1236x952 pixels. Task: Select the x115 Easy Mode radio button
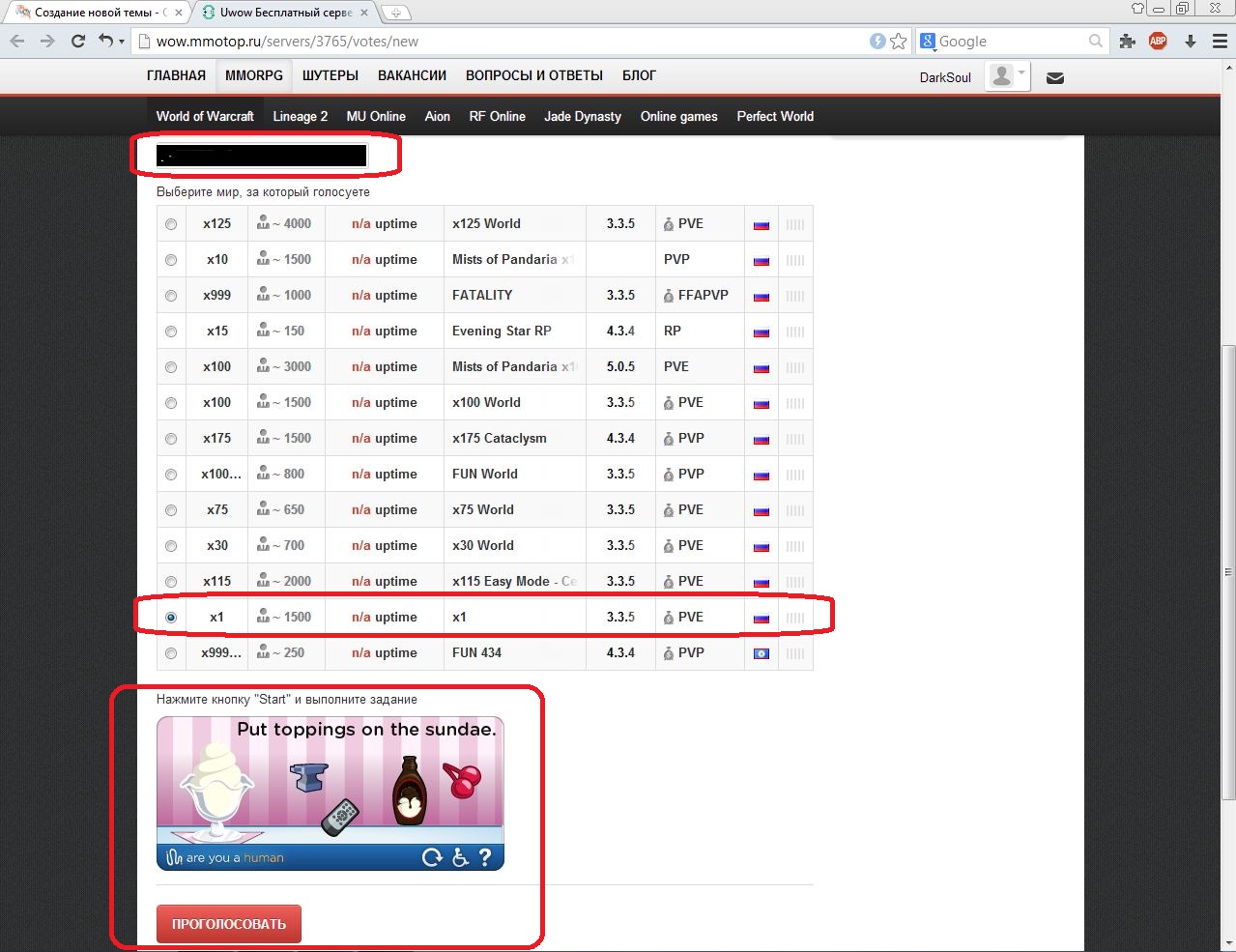pyautogui.click(x=171, y=582)
